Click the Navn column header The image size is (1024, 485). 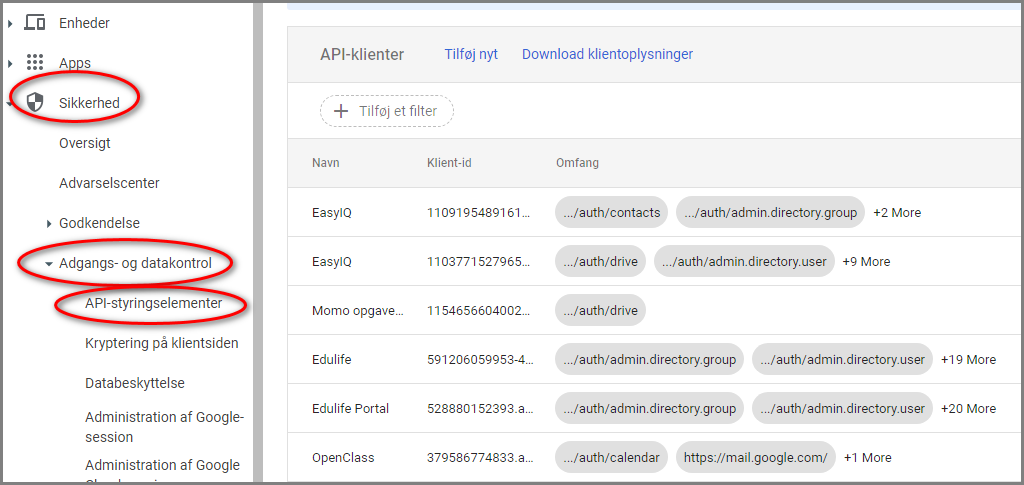[326, 163]
